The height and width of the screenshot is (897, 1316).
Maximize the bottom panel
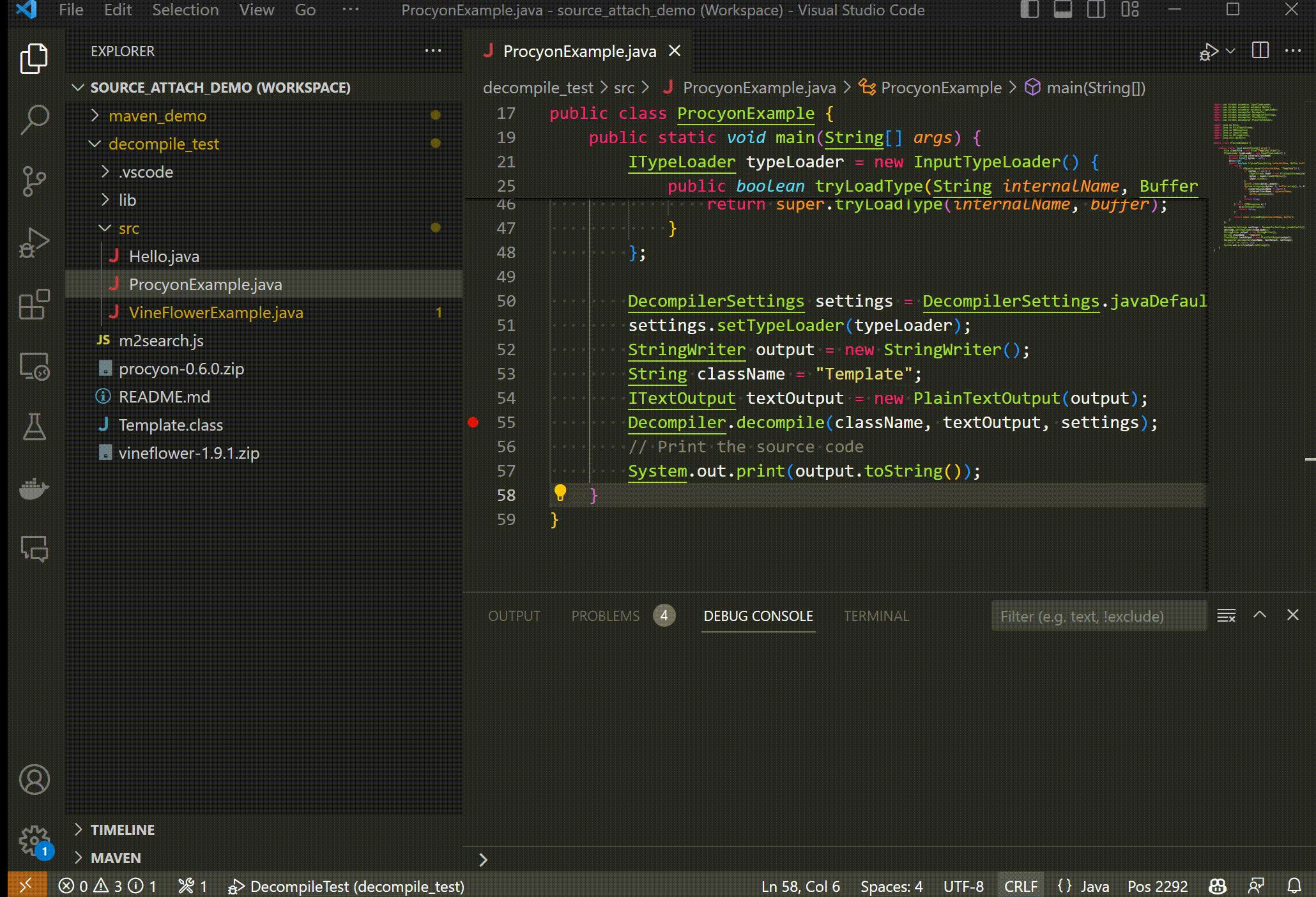point(1260,616)
